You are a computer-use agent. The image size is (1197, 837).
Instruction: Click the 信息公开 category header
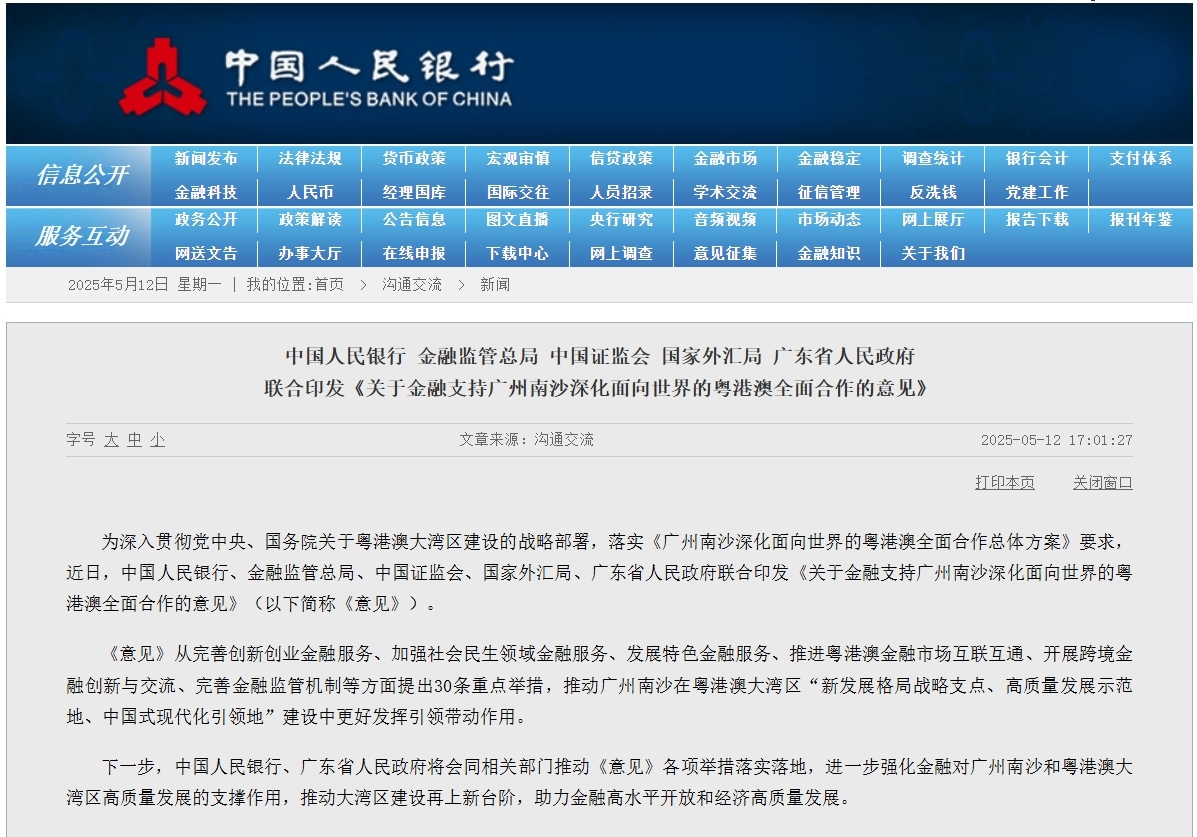(82, 175)
